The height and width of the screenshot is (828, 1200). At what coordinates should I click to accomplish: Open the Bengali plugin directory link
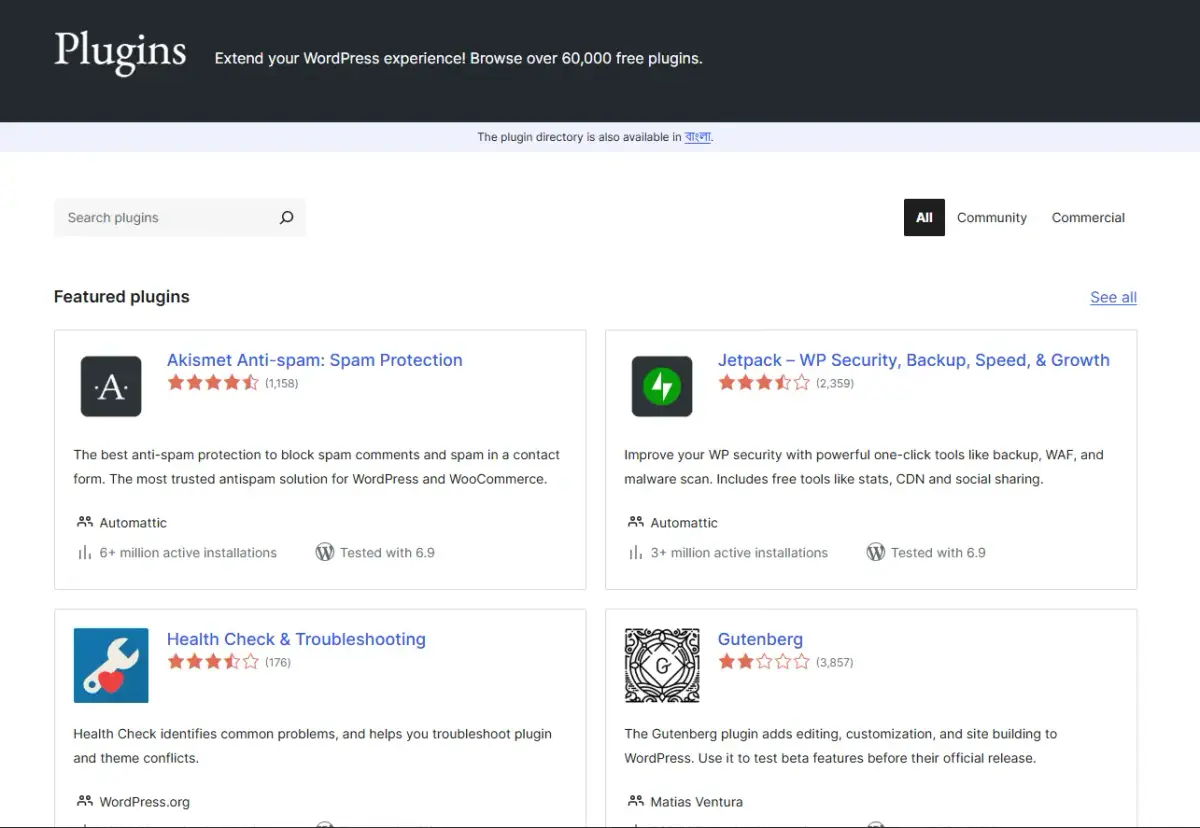click(697, 137)
